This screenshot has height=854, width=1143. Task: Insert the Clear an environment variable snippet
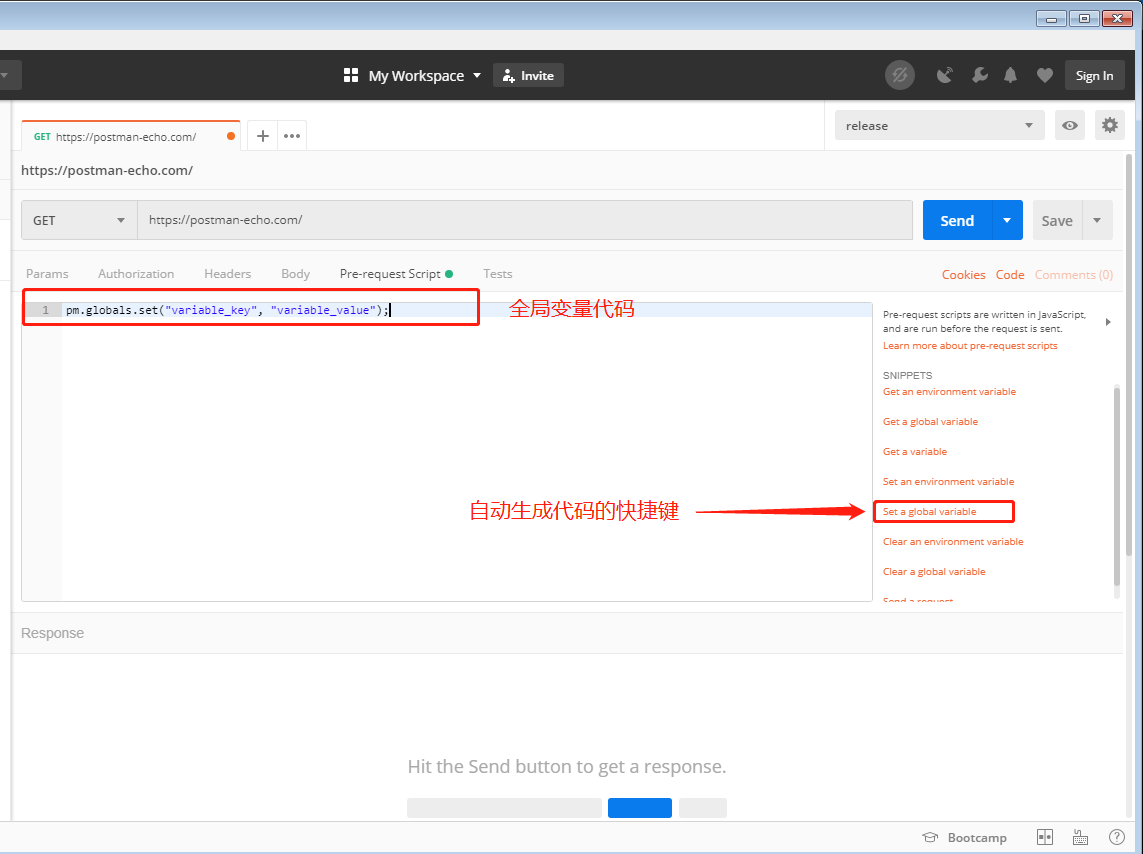(x=953, y=541)
